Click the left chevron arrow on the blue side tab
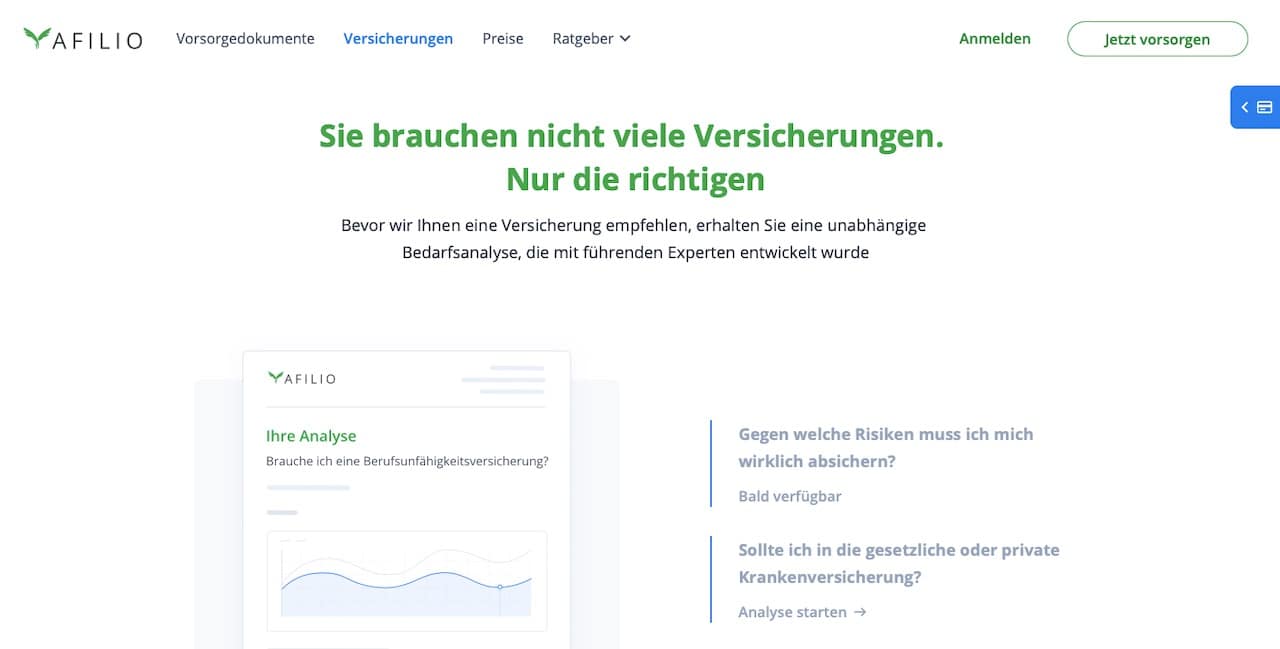This screenshot has height=649, width=1280. coord(1245,107)
